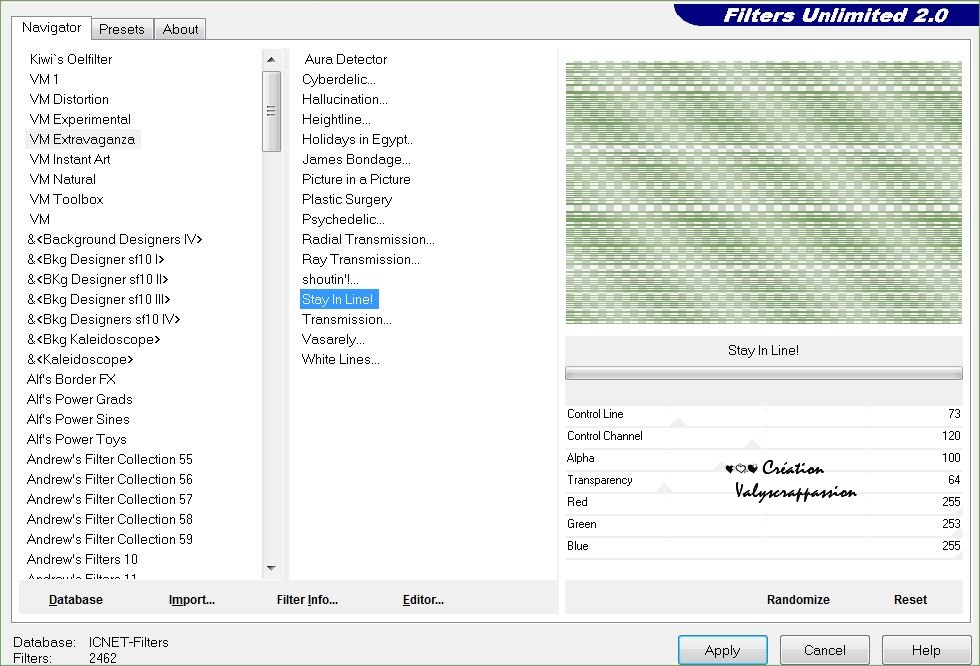Open the About tab
The height and width of the screenshot is (666, 980).
[181, 29]
